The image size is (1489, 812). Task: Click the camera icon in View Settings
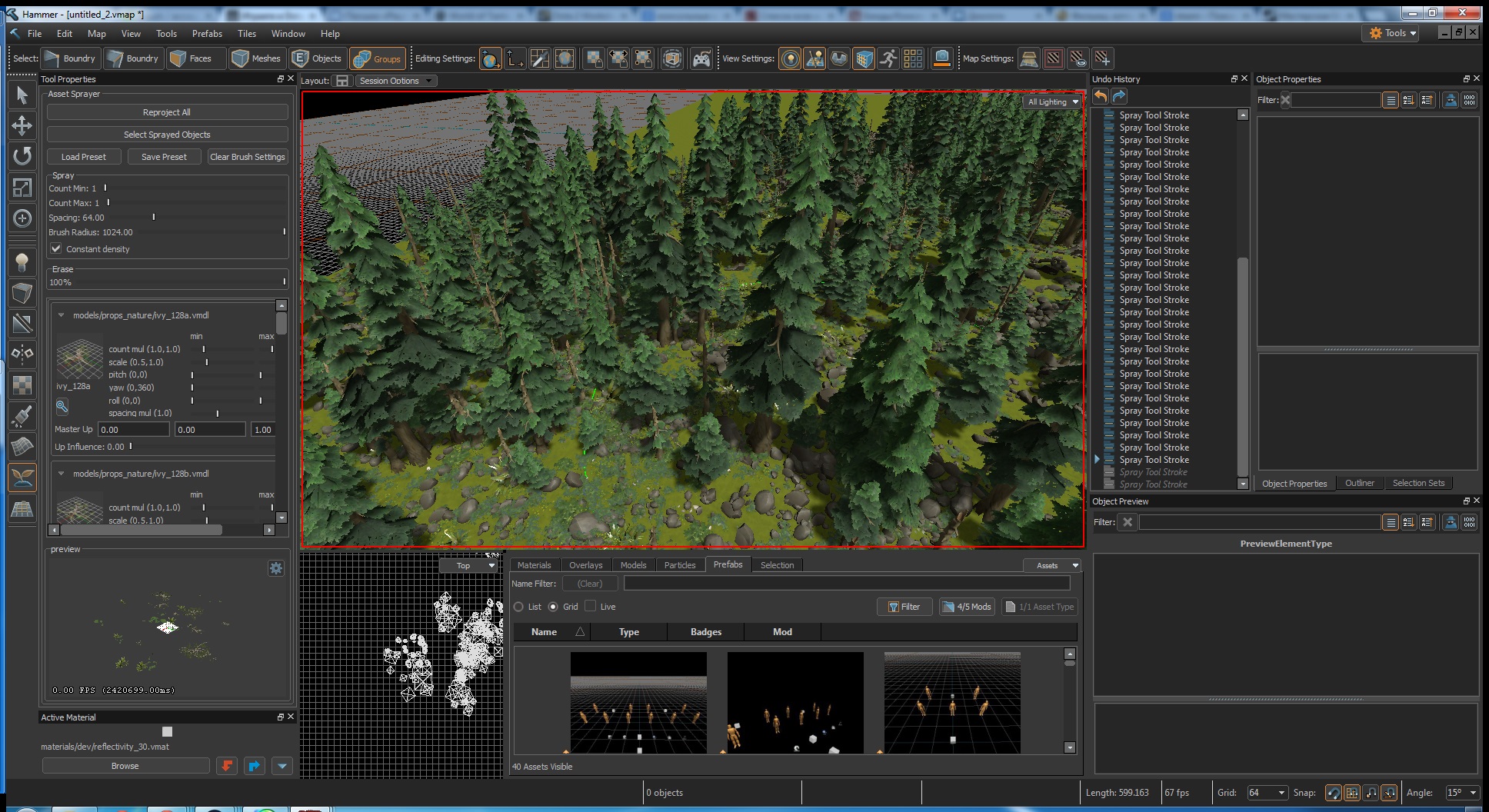point(941,58)
